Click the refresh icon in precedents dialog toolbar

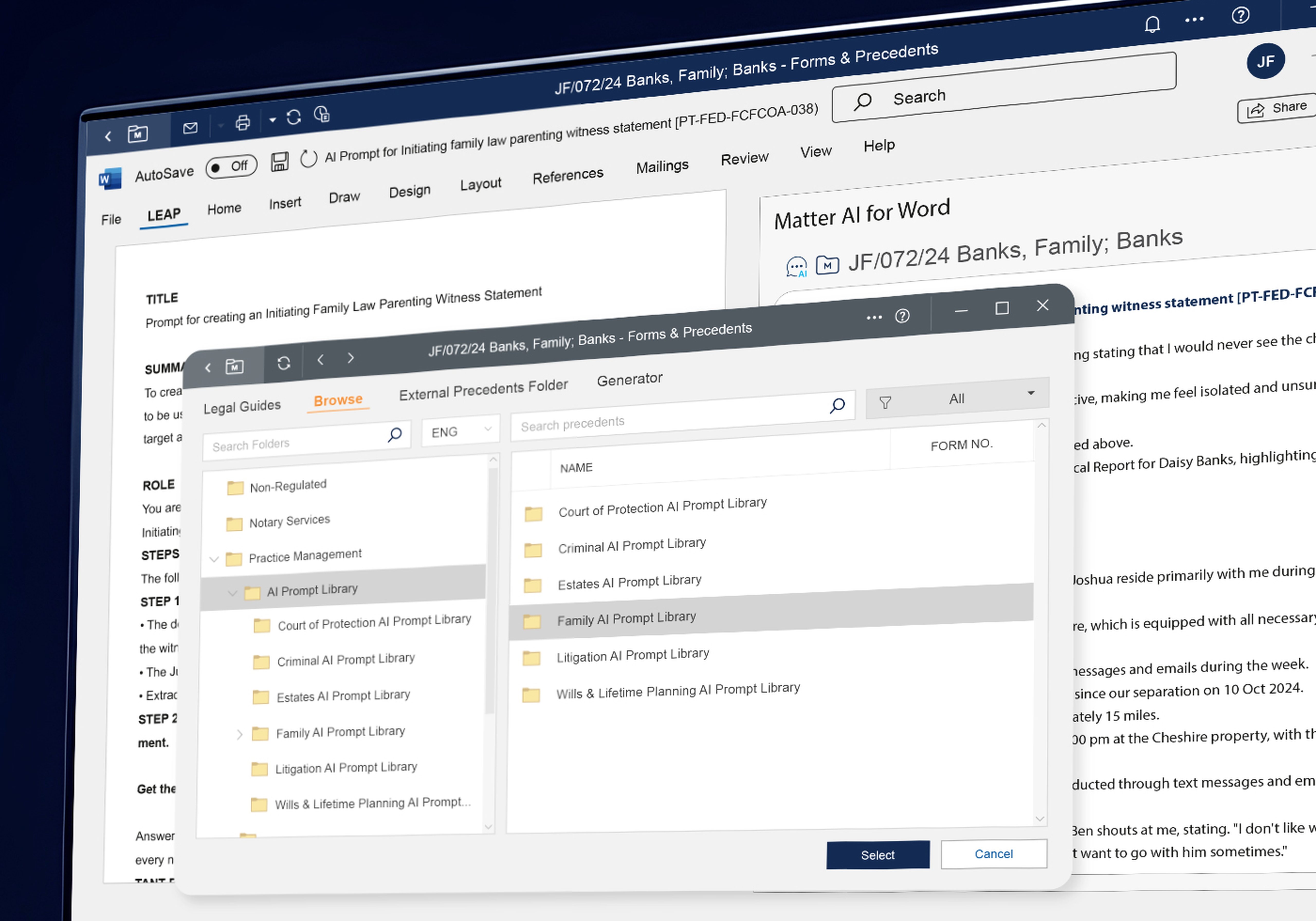(x=284, y=363)
